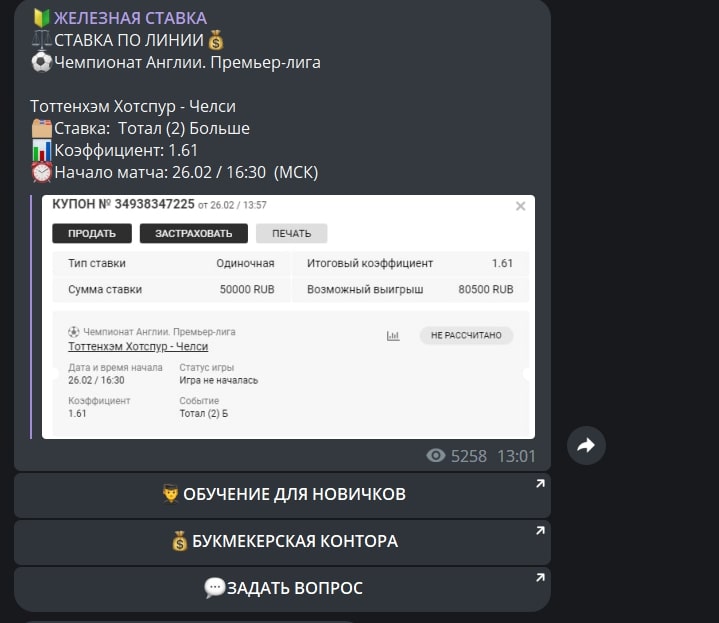Open БУКМЕКЕРСКАЯ КОНТОРА link button
719x623 pixels.
click(x=282, y=541)
